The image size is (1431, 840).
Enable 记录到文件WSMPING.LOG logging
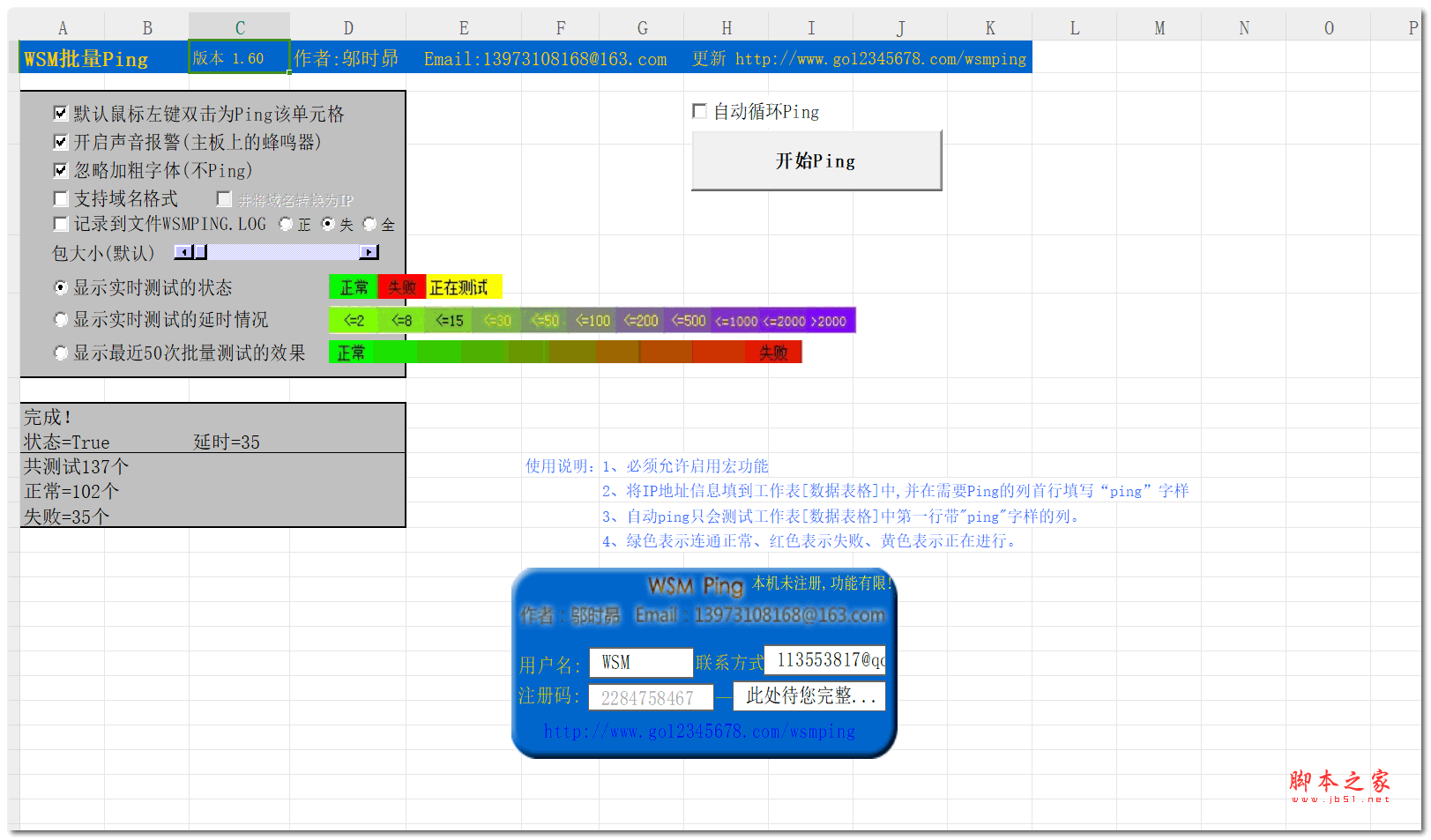click(60, 224)
